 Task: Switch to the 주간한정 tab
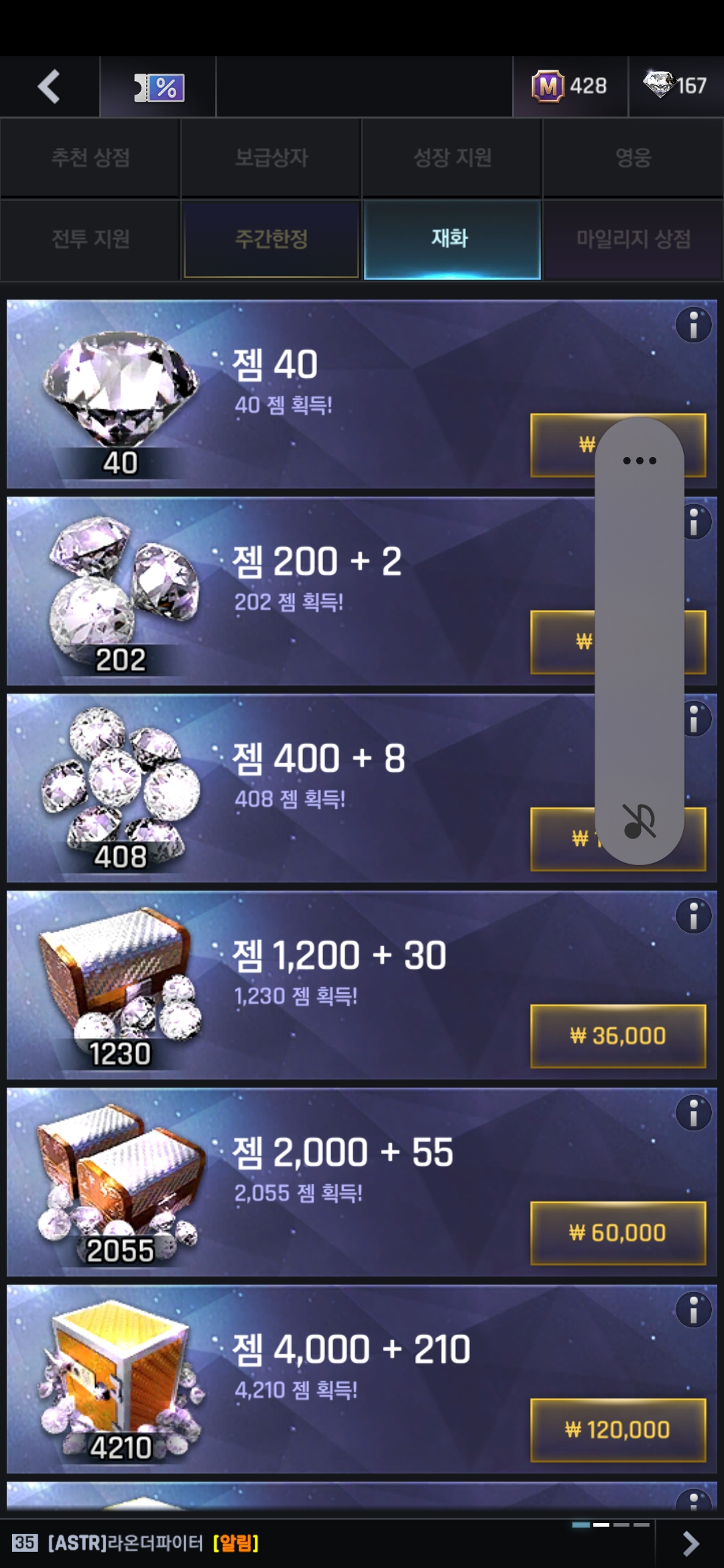click(271, 239)
